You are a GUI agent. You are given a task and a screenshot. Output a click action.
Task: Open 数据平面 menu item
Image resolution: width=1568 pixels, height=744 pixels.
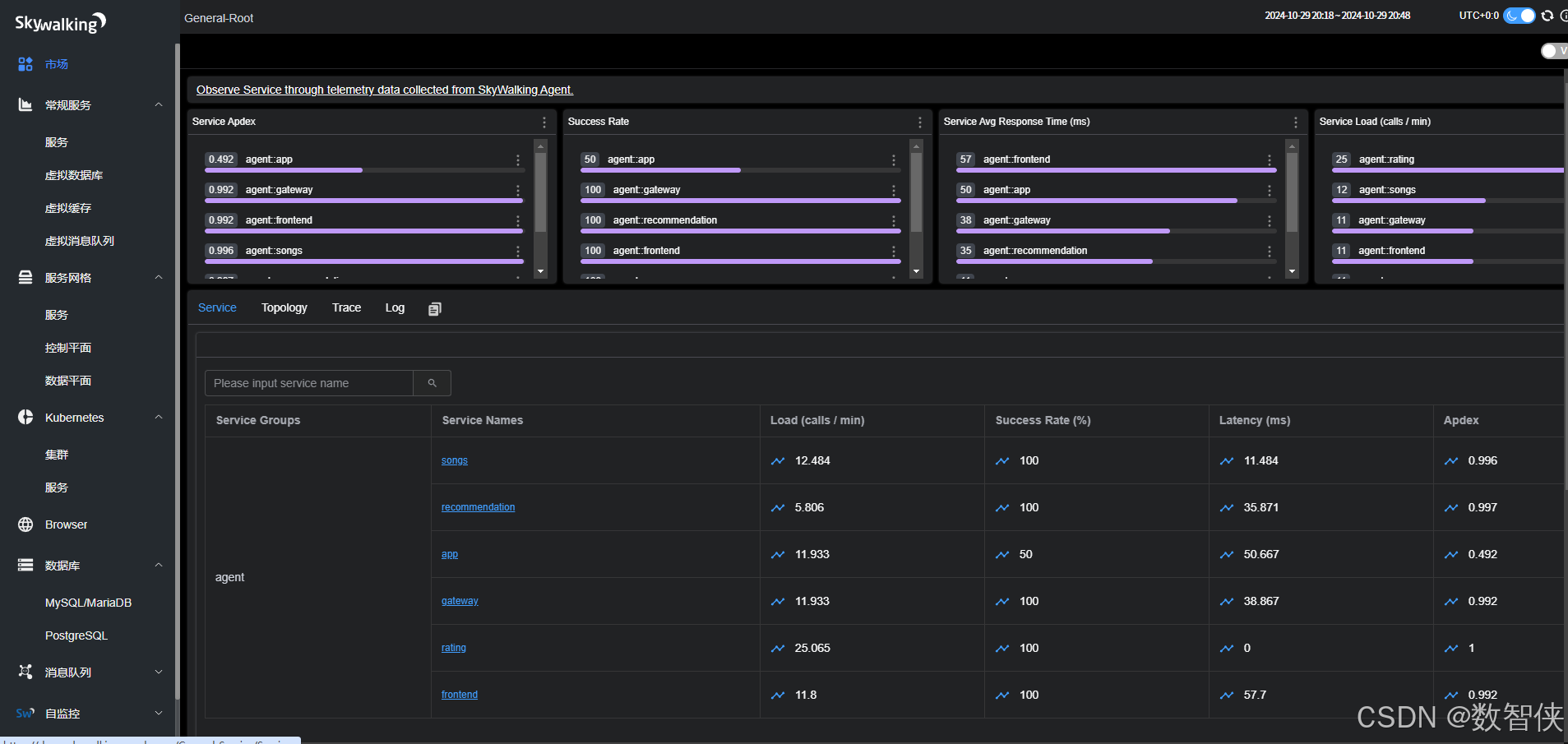[68, 381]
